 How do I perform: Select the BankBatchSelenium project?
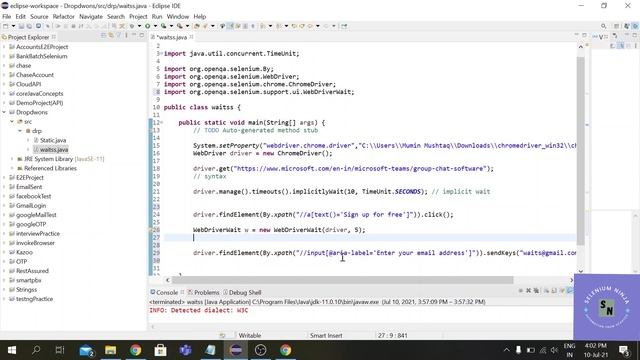42,56
